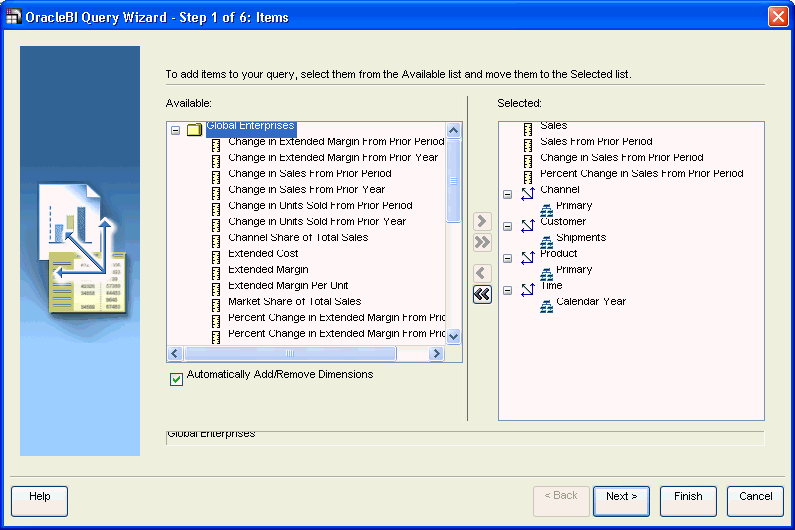Collapse the Channel dimension node

tap(508, 194)
